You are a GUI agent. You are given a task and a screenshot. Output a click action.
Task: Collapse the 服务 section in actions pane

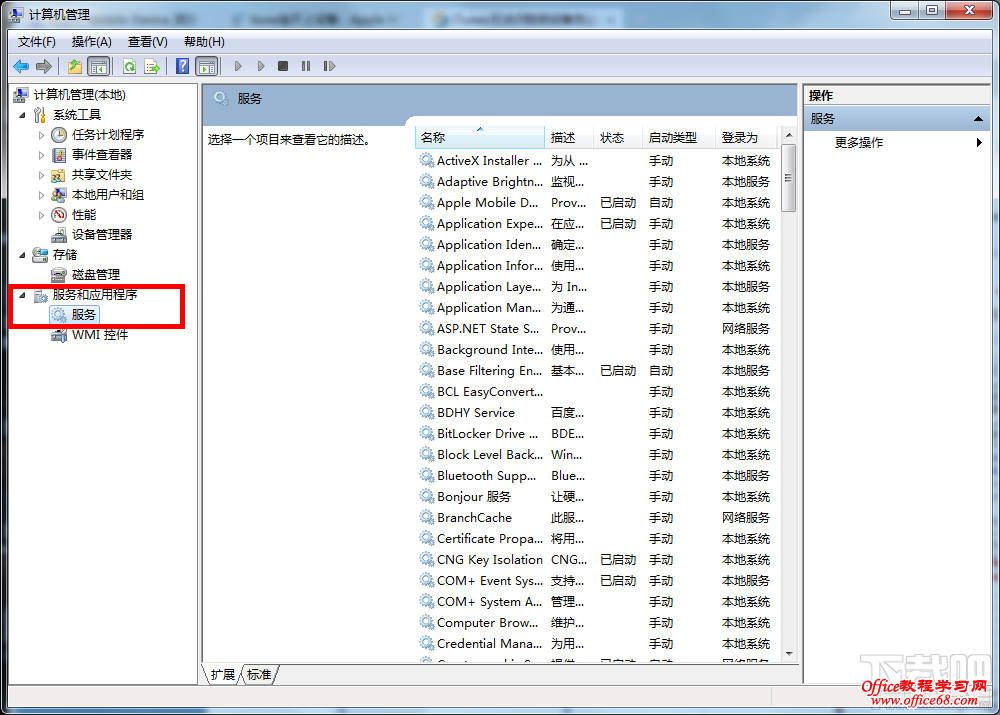(978, 119)
